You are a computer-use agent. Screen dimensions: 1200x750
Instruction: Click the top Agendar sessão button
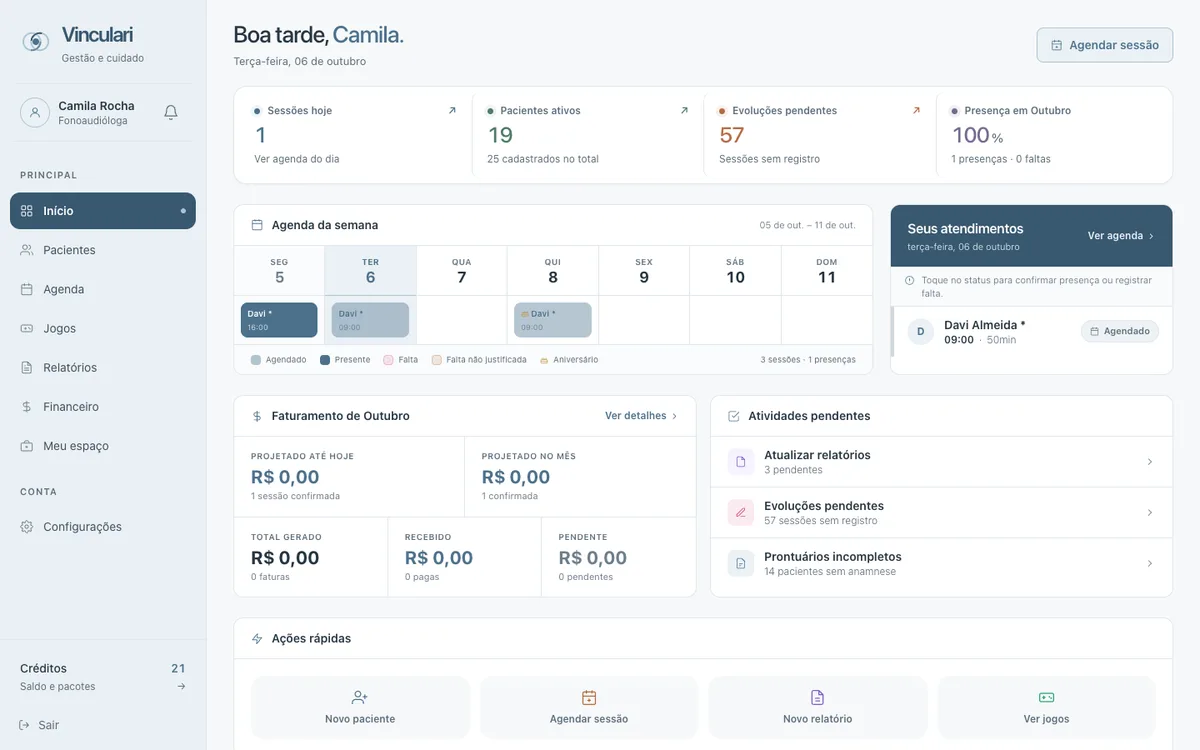tap(1105, 45)
